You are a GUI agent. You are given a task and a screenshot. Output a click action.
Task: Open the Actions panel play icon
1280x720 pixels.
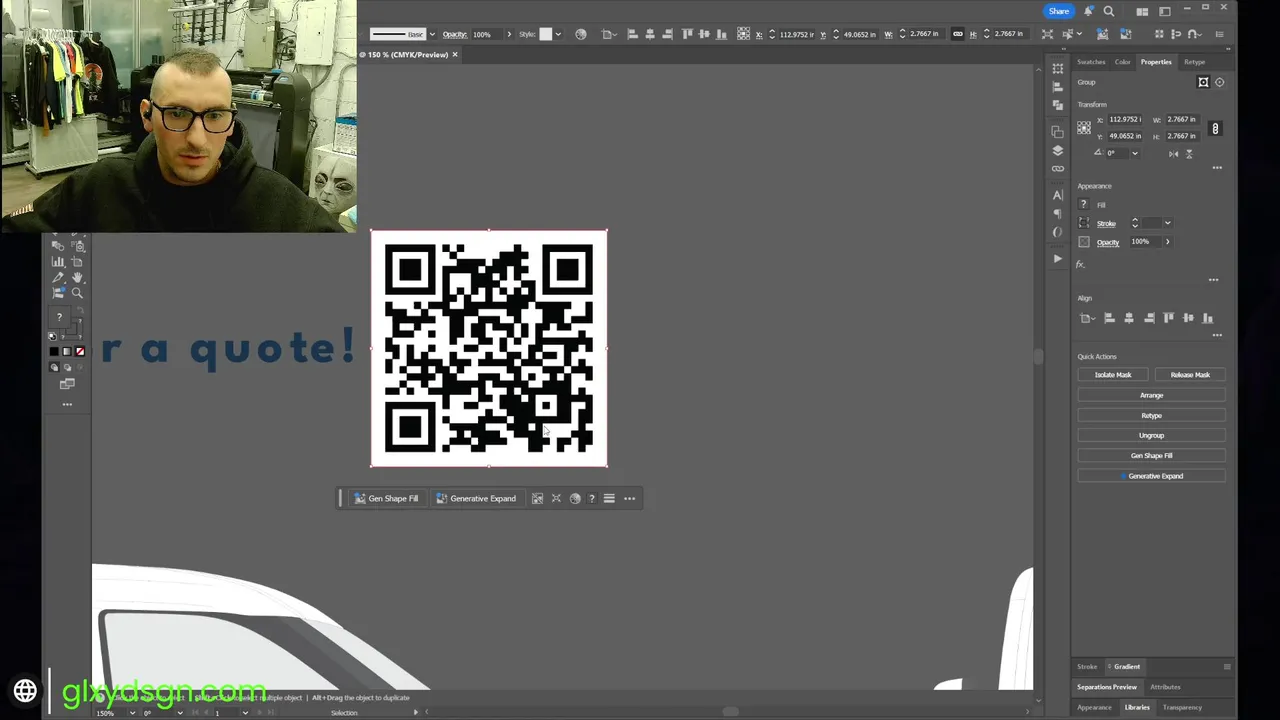tap(1058, 258)
